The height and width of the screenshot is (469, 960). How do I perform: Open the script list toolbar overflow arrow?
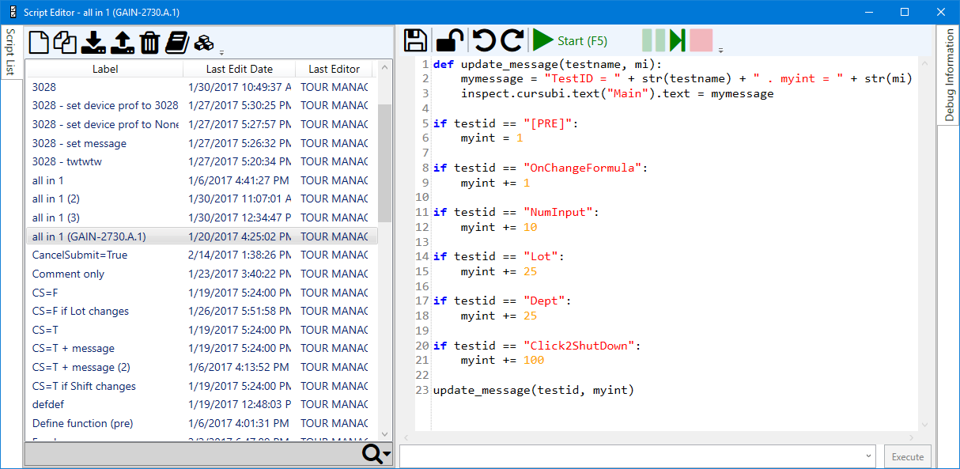222,52
